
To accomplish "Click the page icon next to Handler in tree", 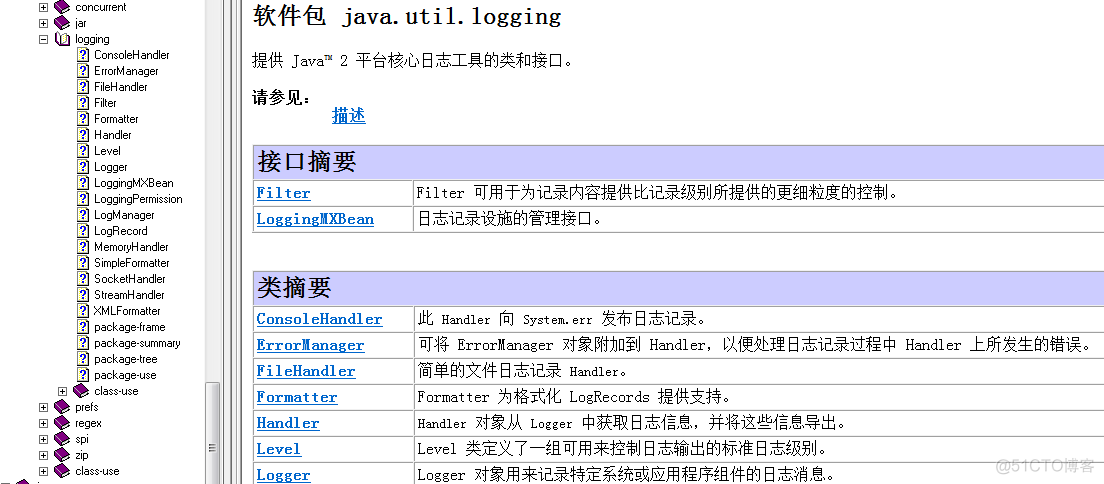I will pyautogui.click(x=82, y=135).
